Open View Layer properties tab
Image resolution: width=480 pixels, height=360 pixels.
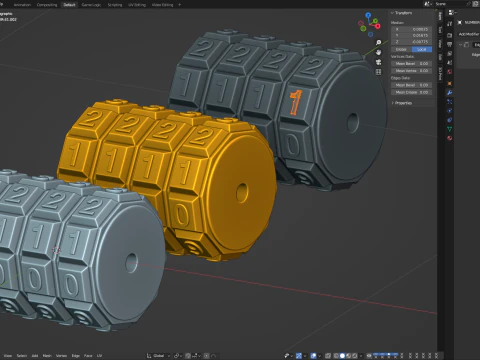pyautogui.click(x=449, y=53)
